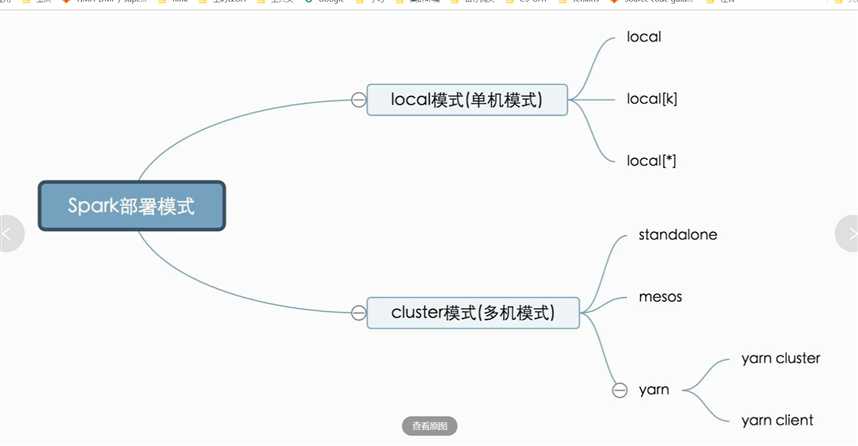Go to the next image arrow
The image size is (858, 446).
pyautogui.click(x=848, y=234)
